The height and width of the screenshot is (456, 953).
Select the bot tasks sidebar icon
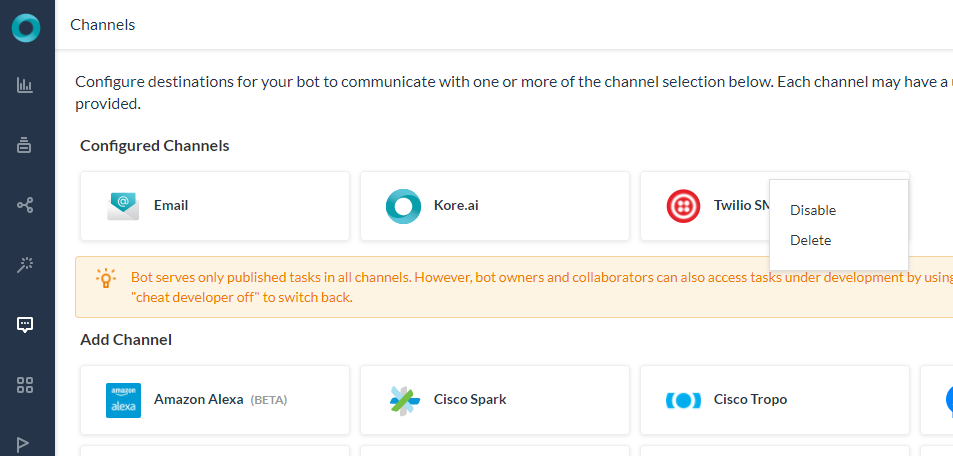tap(26, 145)
